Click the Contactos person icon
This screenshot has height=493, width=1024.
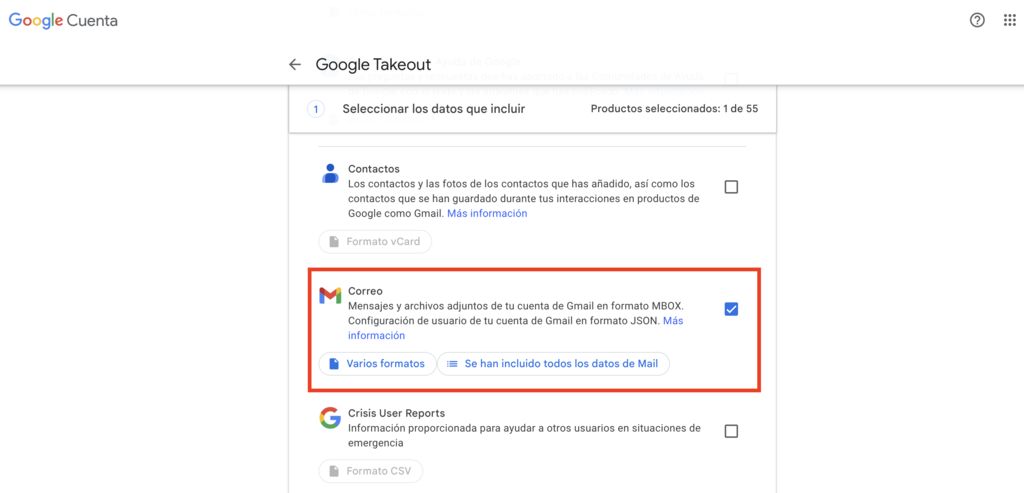coord(330,173)
